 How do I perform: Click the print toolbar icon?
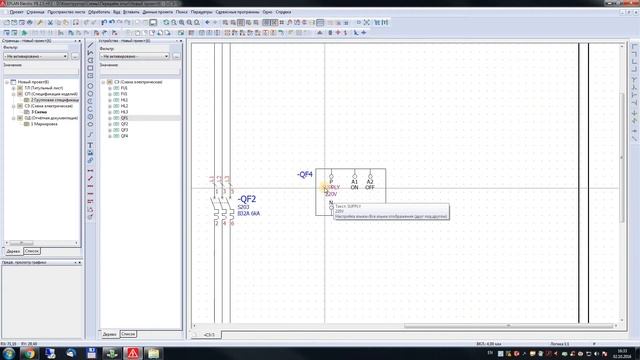(x=30, y=22)
